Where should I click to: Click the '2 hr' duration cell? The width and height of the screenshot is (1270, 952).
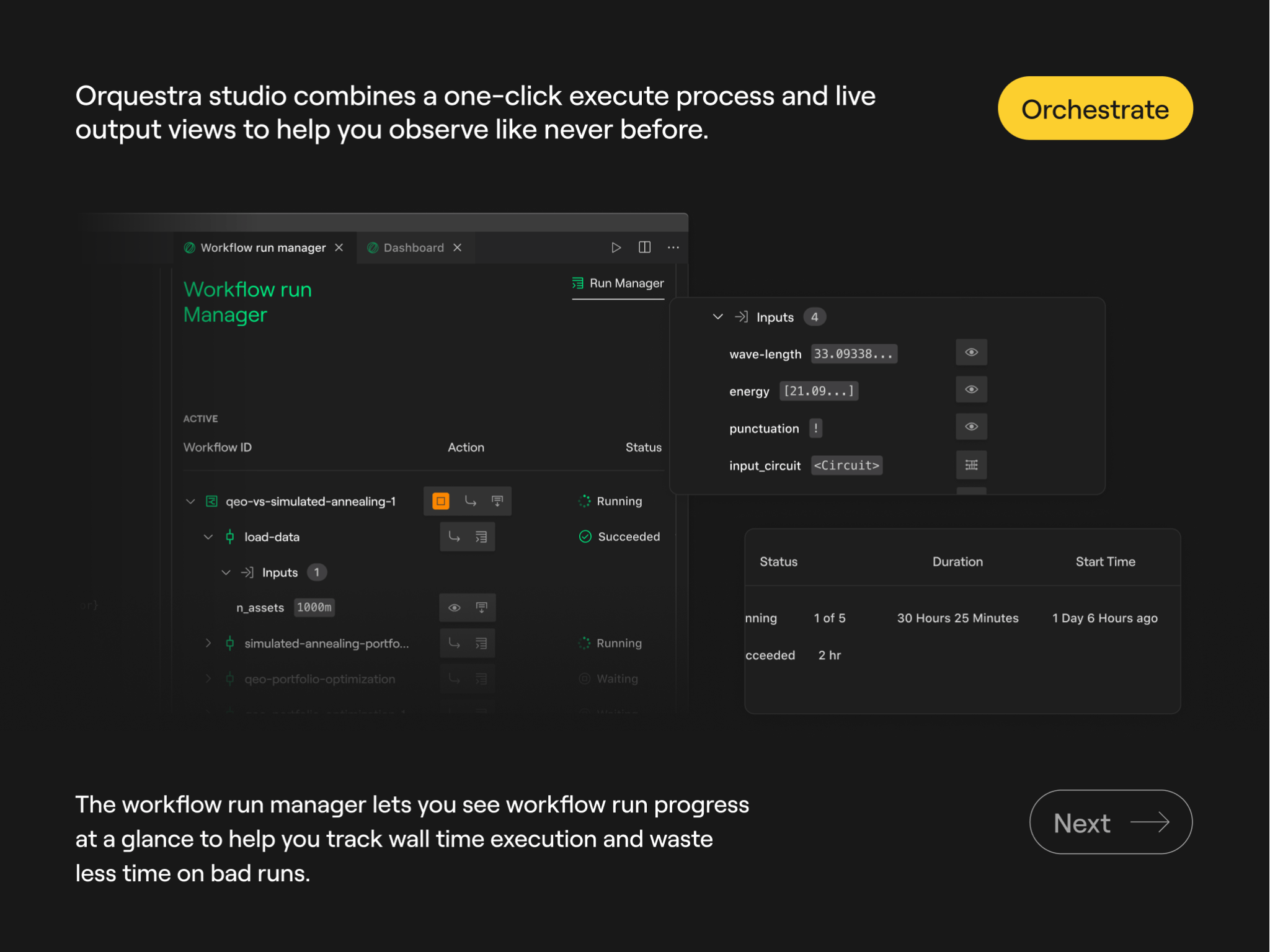[830, 656]
